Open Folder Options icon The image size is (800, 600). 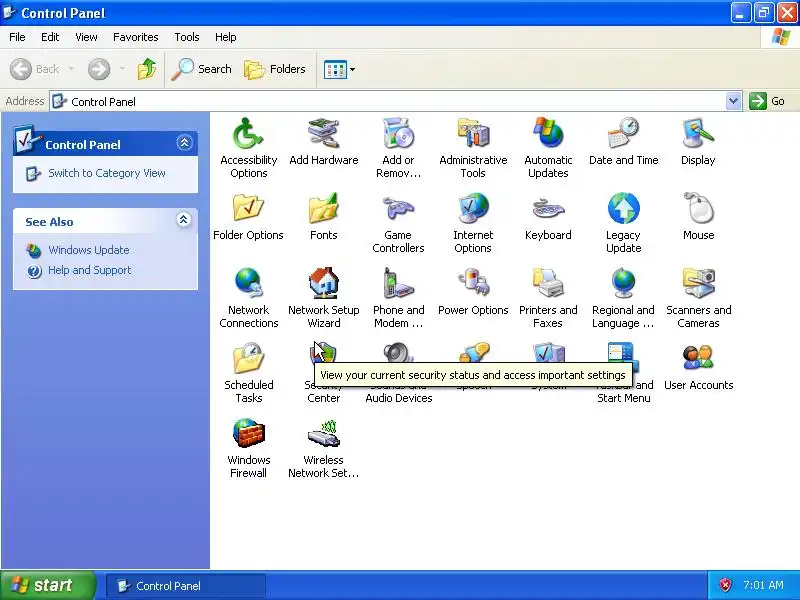pos(248,209)
